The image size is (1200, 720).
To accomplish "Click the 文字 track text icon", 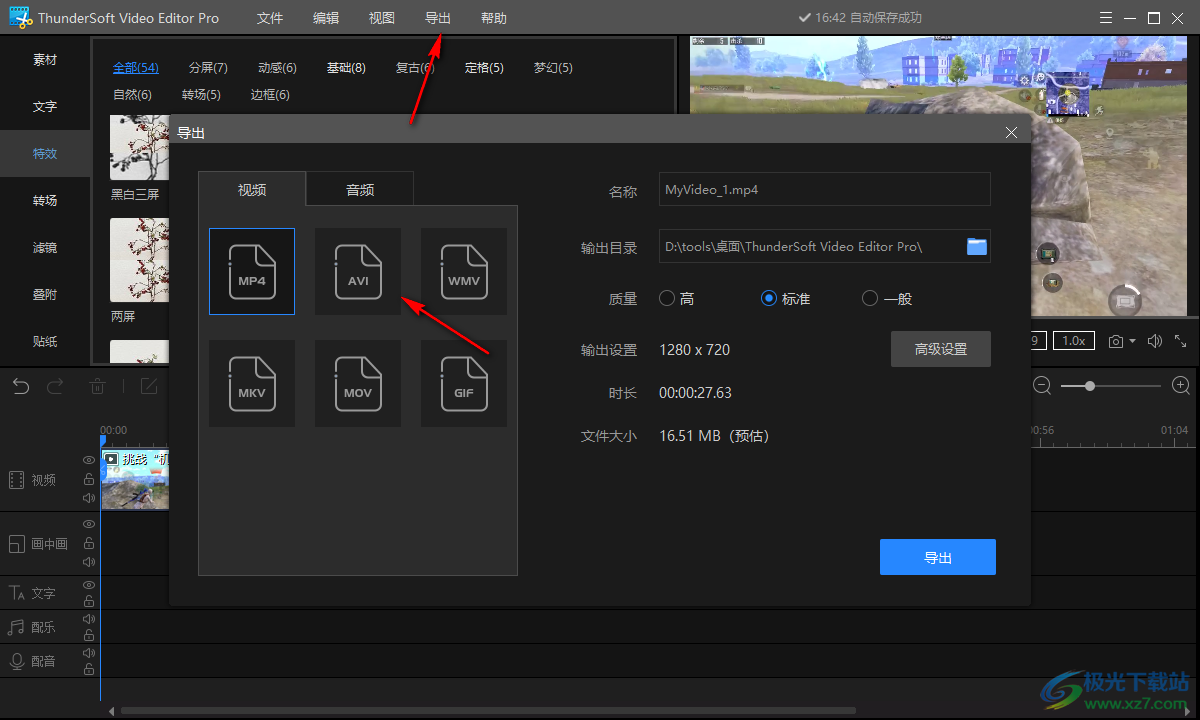I will tap(16, 593).
